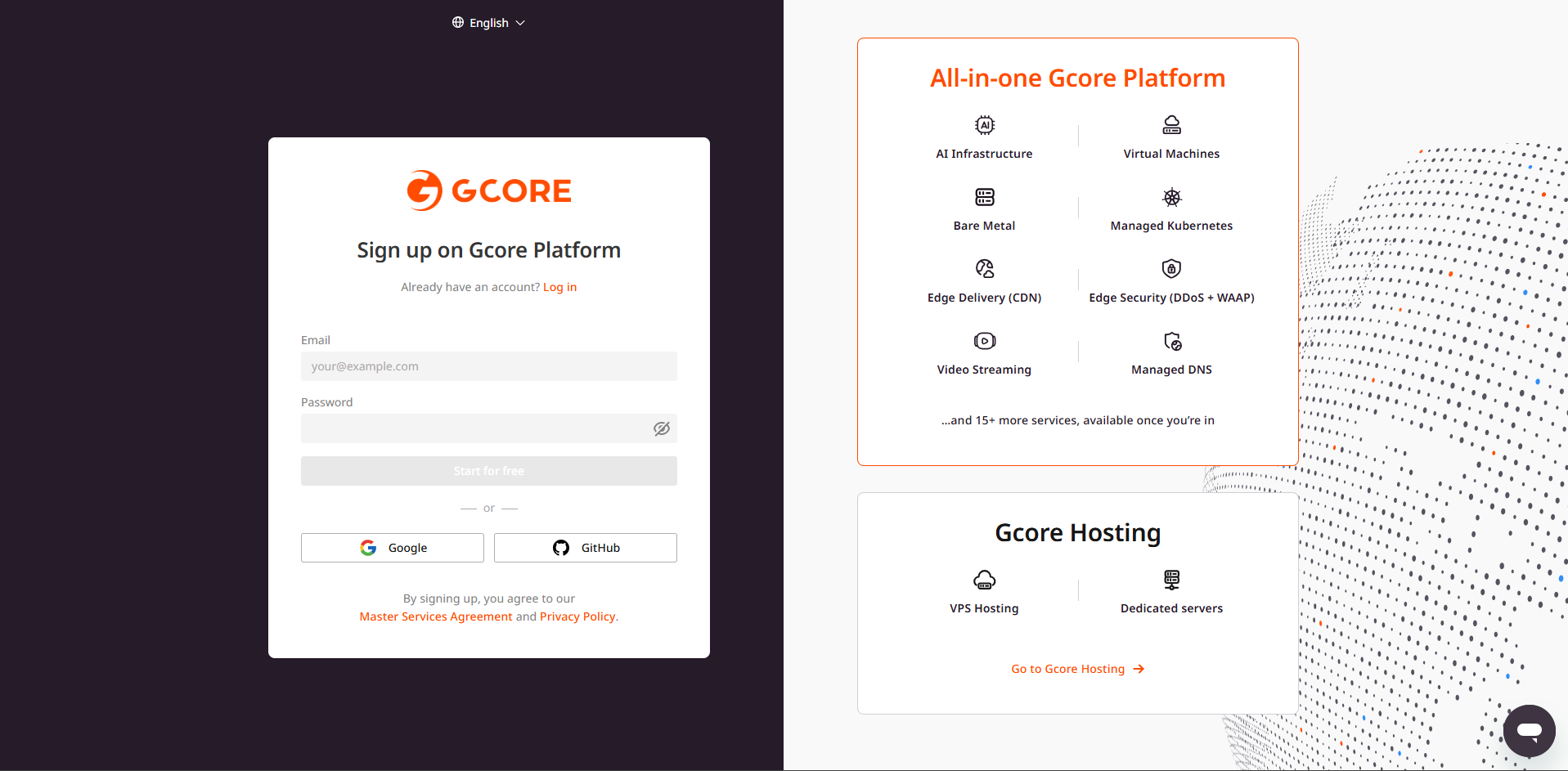Click the Edge Delivery (CDN) icon
The height and width of the screenshot is (771, 1568).
pyautogui.click(x=985, y=269)
